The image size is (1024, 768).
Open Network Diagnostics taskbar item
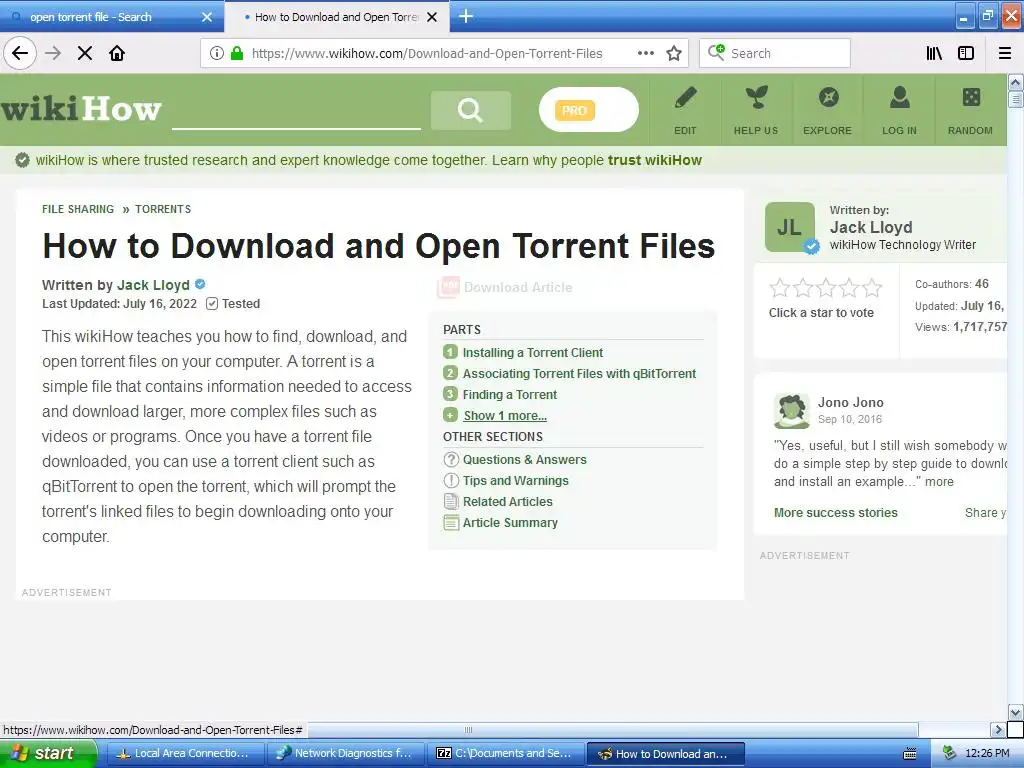pyautogui.click(x=345, y=754)
